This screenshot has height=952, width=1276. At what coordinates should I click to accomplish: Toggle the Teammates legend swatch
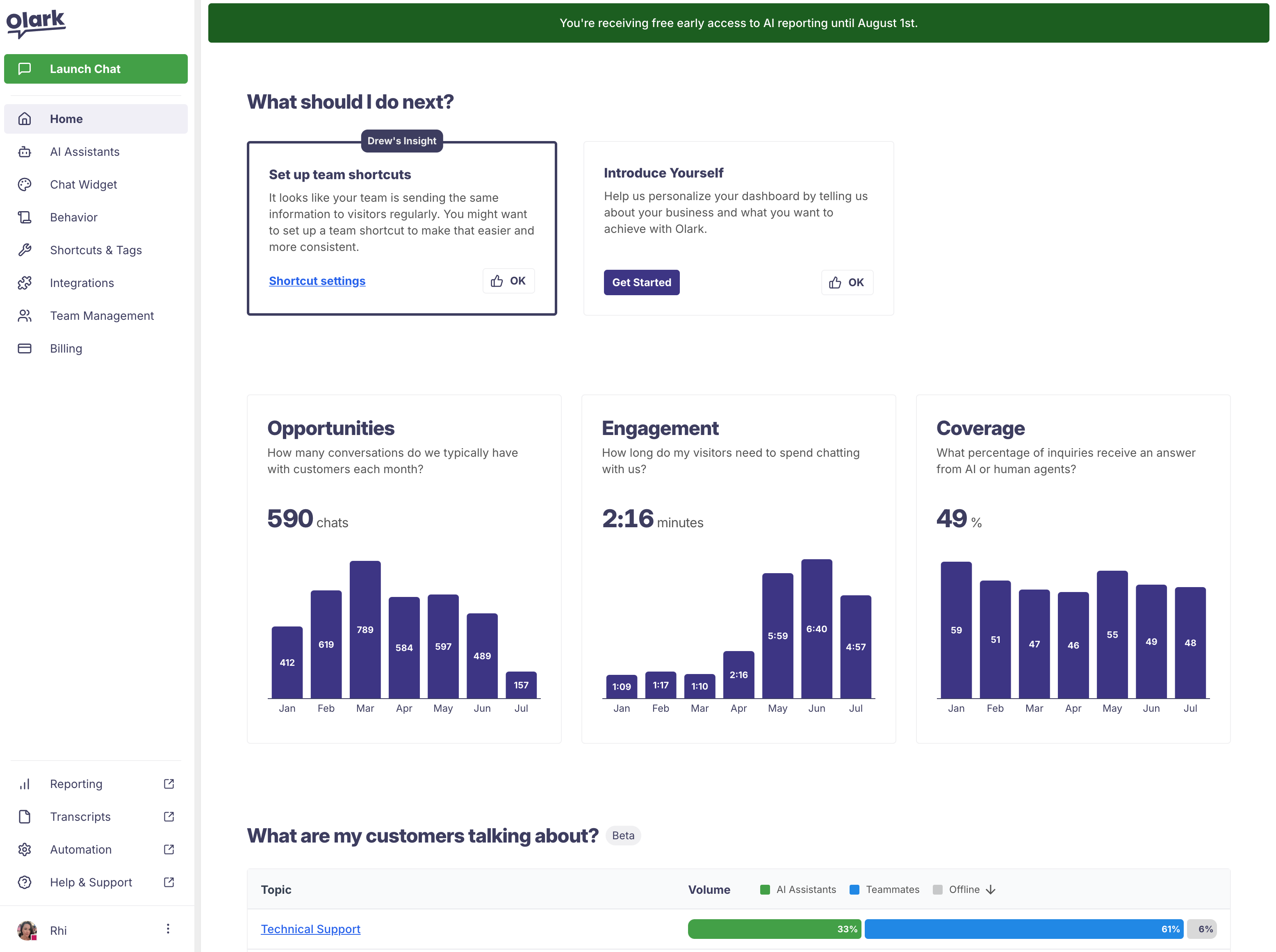854,889
